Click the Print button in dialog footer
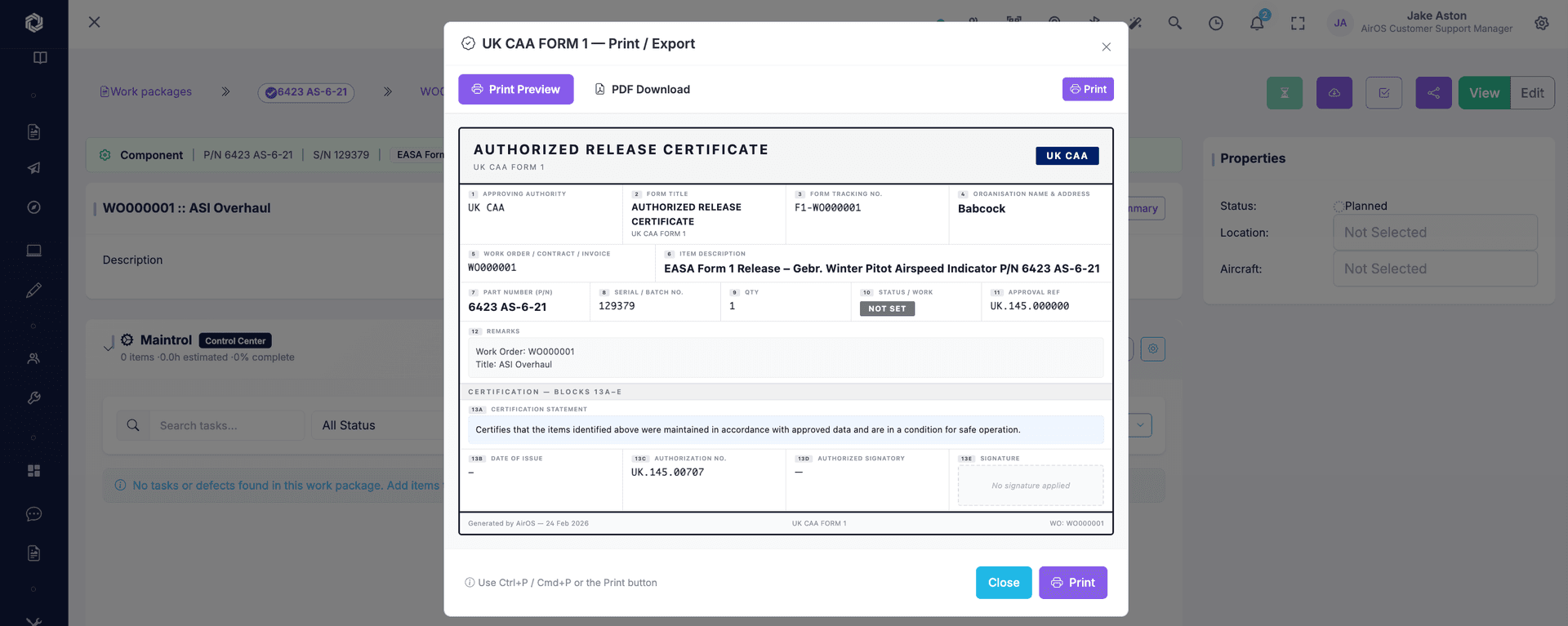 [1073, 583]
